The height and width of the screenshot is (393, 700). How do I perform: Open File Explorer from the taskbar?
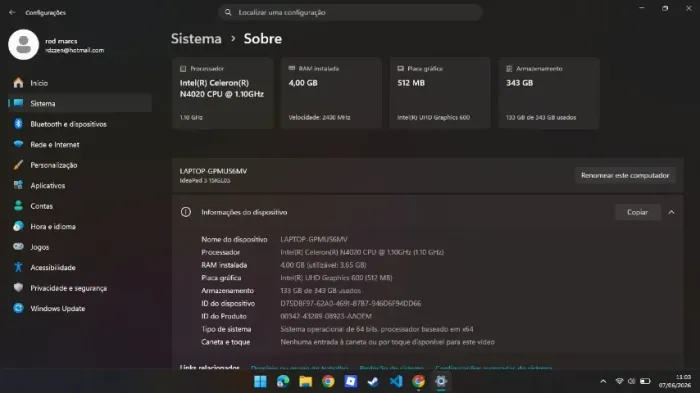306,381
